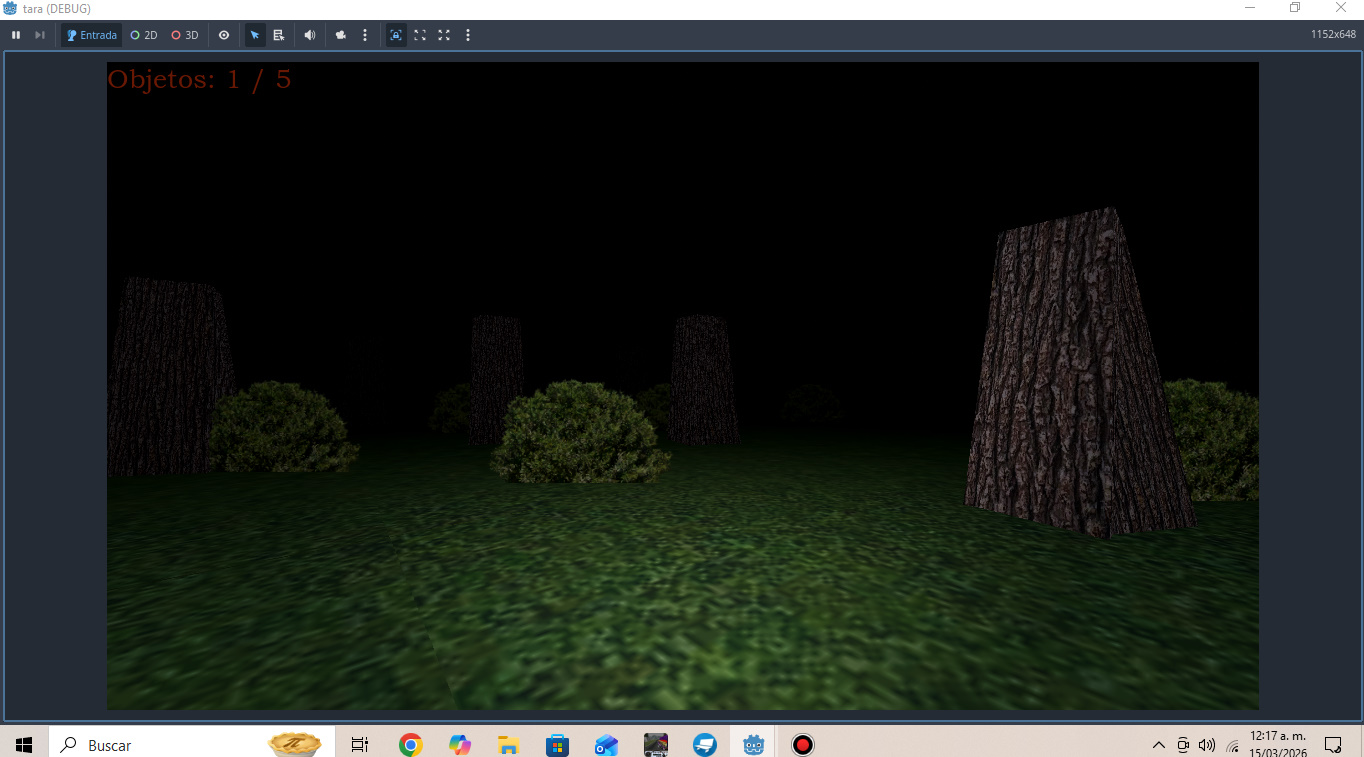Click the 1152x648 resolution label
The image size is (1364, 757).
click(x=1333, y=35)
